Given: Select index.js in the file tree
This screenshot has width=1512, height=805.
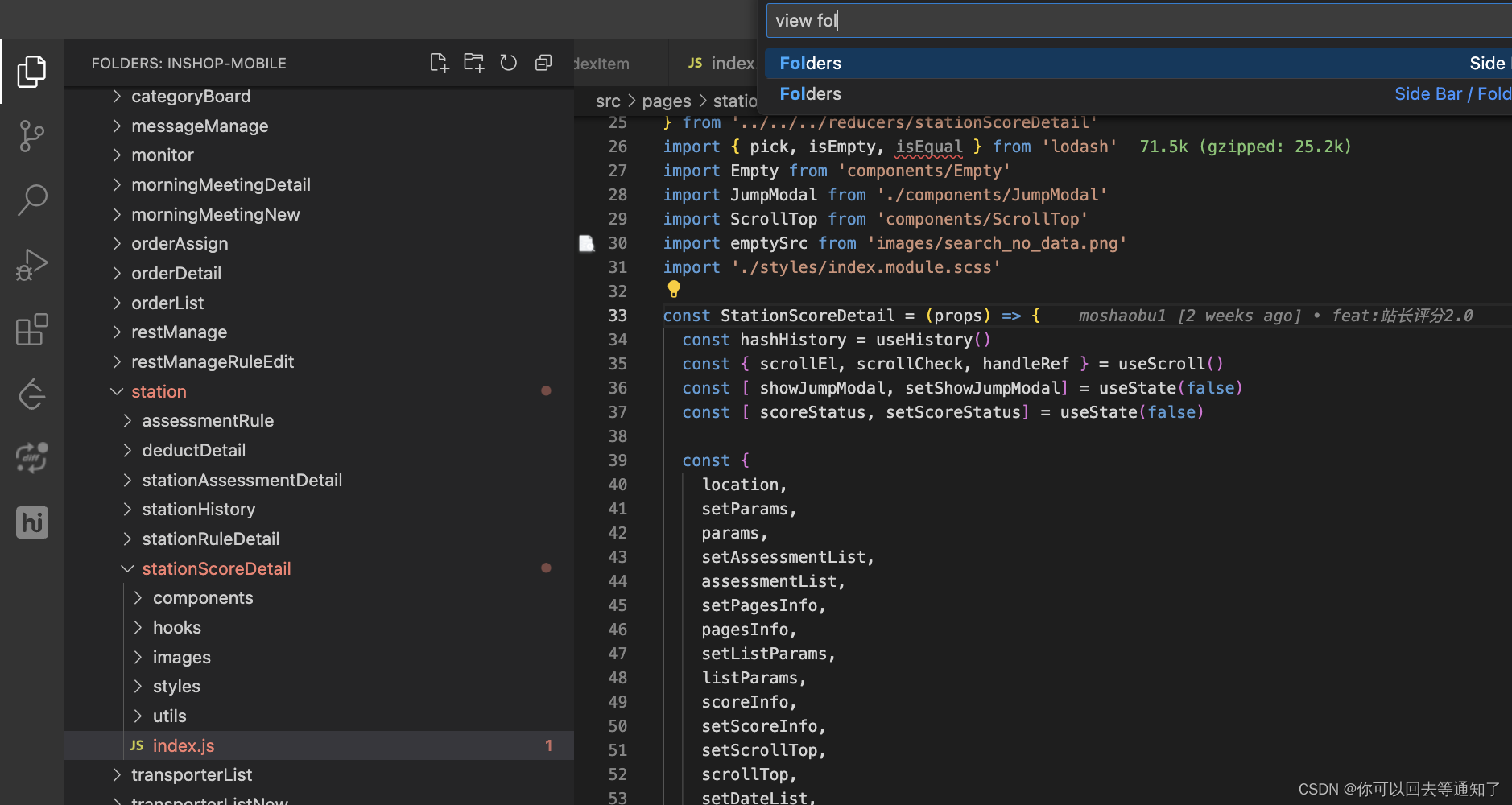Looking at the screenshot, I should click(x=319, y=745).
